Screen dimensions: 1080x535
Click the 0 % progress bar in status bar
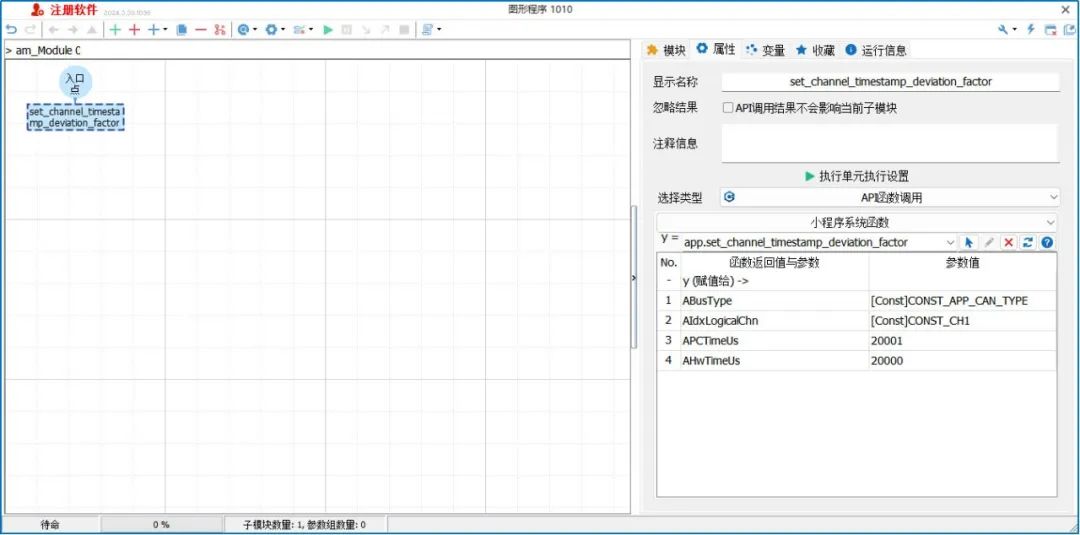click(162, 525)
